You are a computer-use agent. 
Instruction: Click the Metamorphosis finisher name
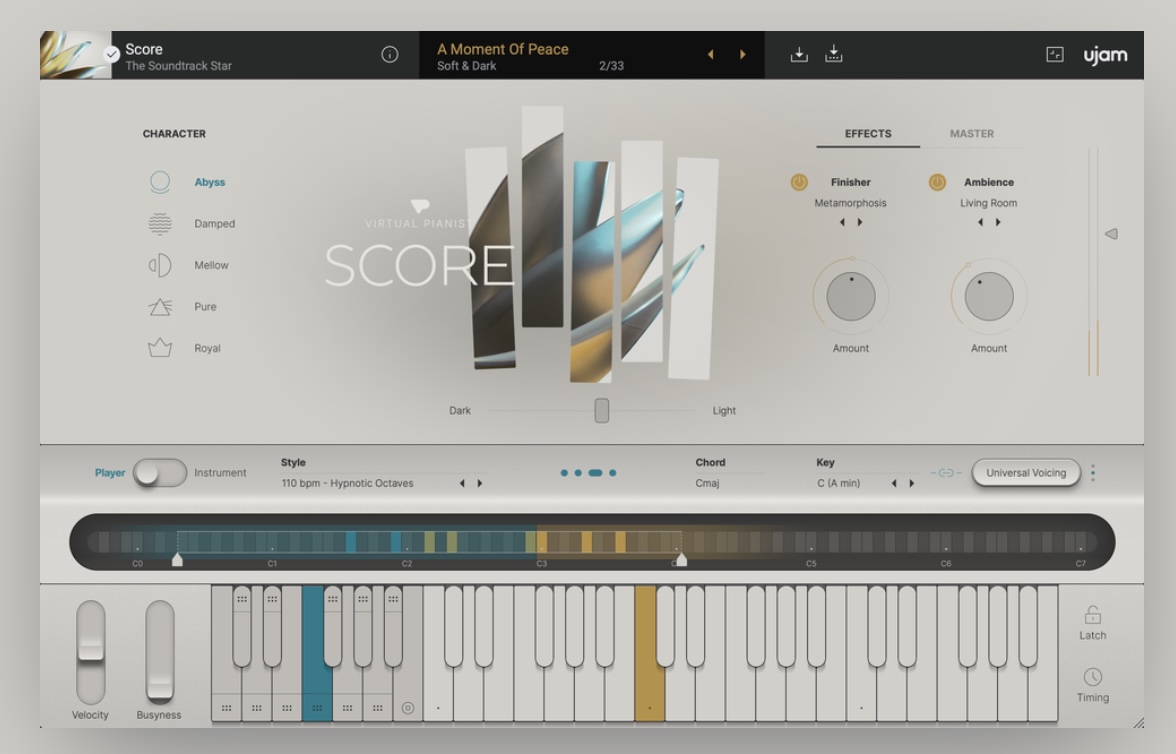click(850, 203)
